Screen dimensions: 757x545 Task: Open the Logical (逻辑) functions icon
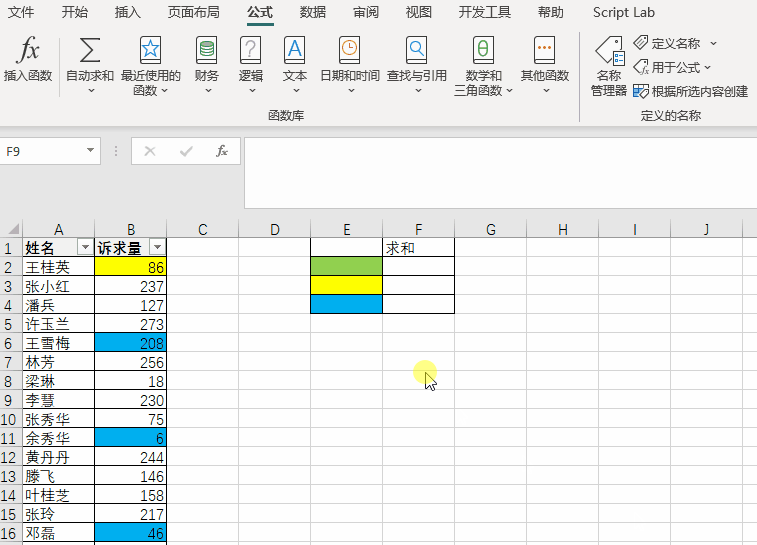click(x=251, y=50)
